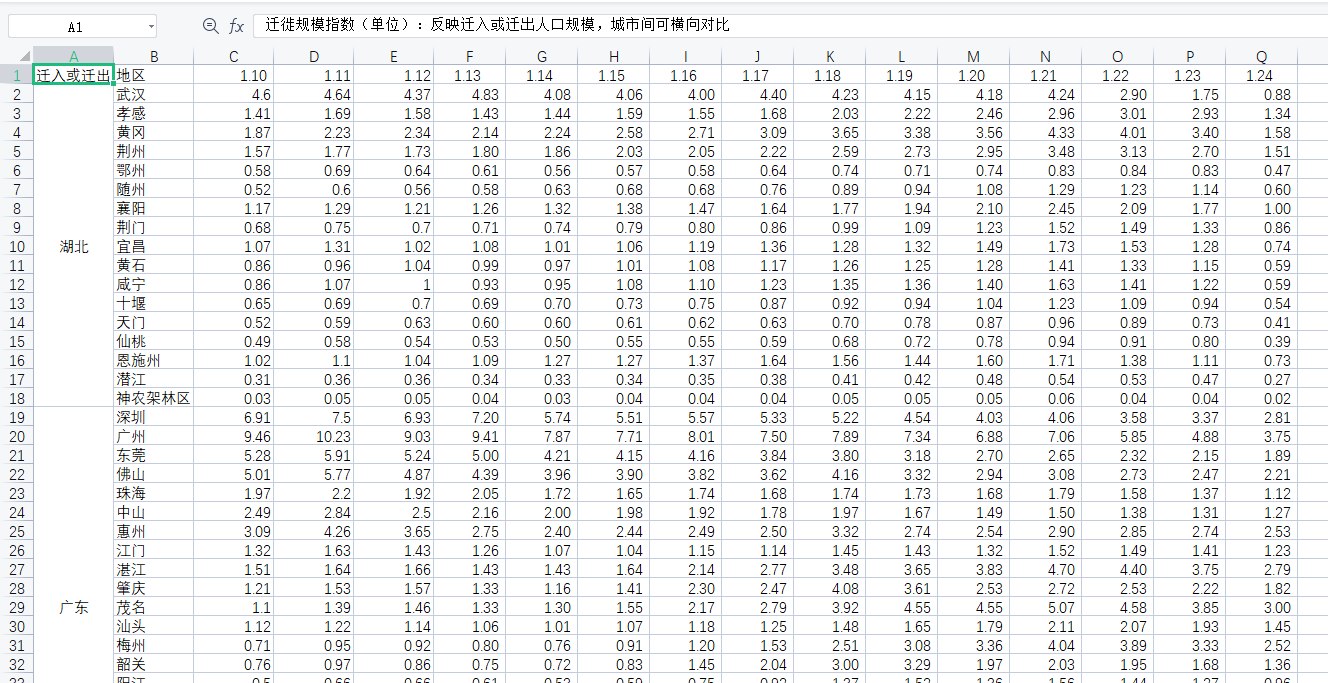The height and width of the screenshot is (683, 1328).
Task: Select the 肇庆 city cell
Action: coord(154,588)
